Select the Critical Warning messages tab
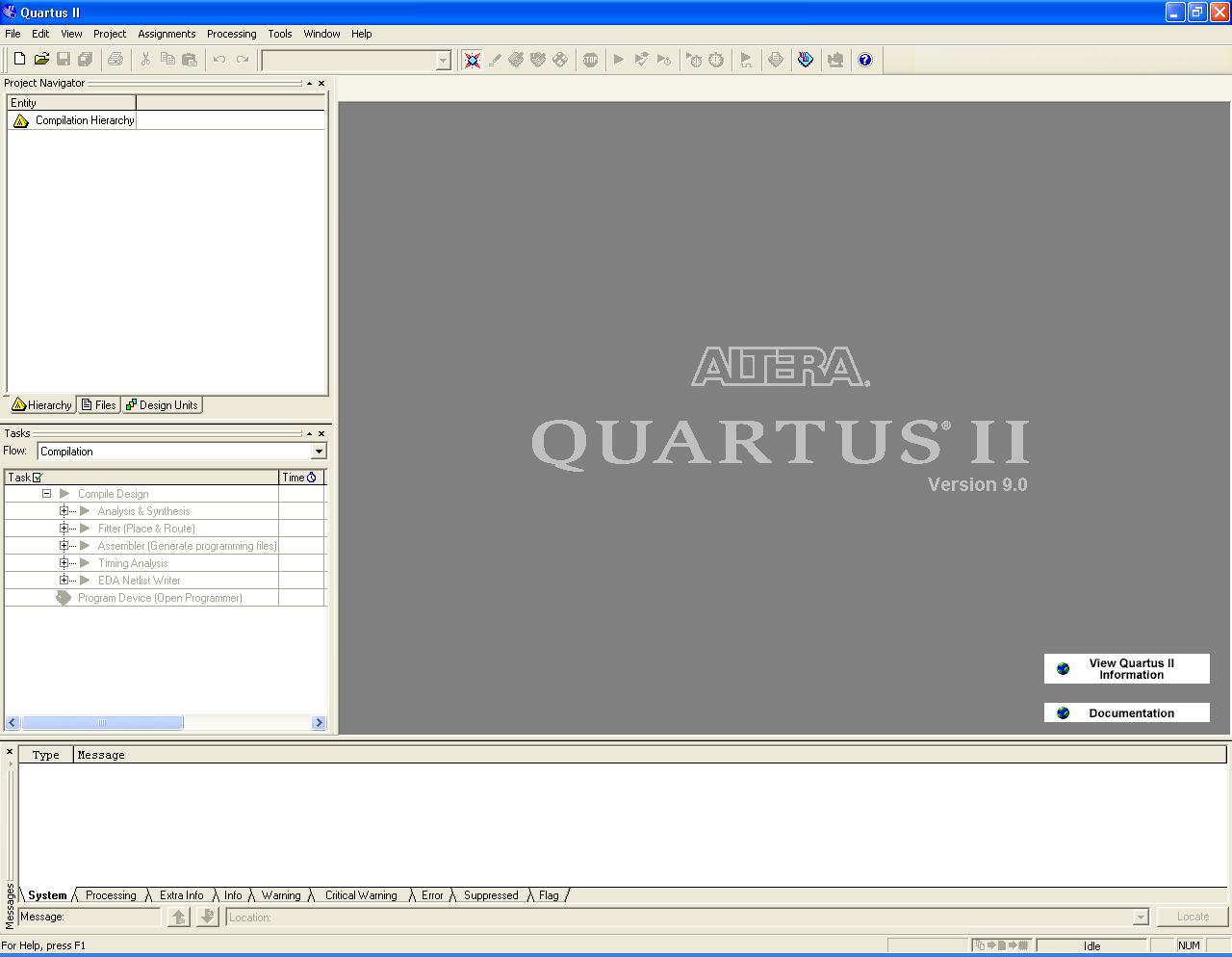This screenshot has width=1232, height=957. tap(360, 895)
